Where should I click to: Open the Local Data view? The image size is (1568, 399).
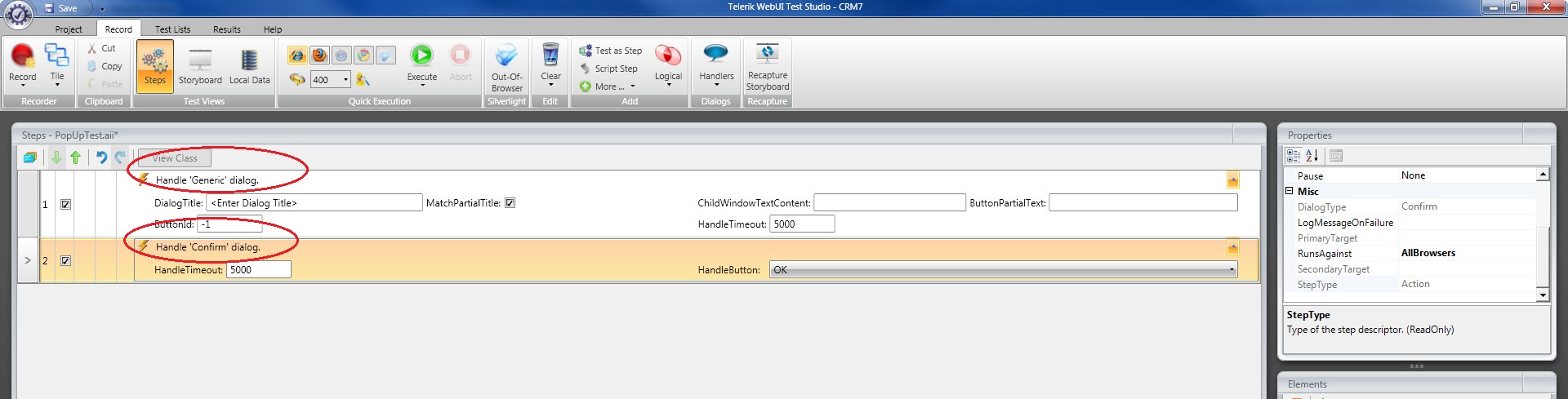tap(249, 66)
